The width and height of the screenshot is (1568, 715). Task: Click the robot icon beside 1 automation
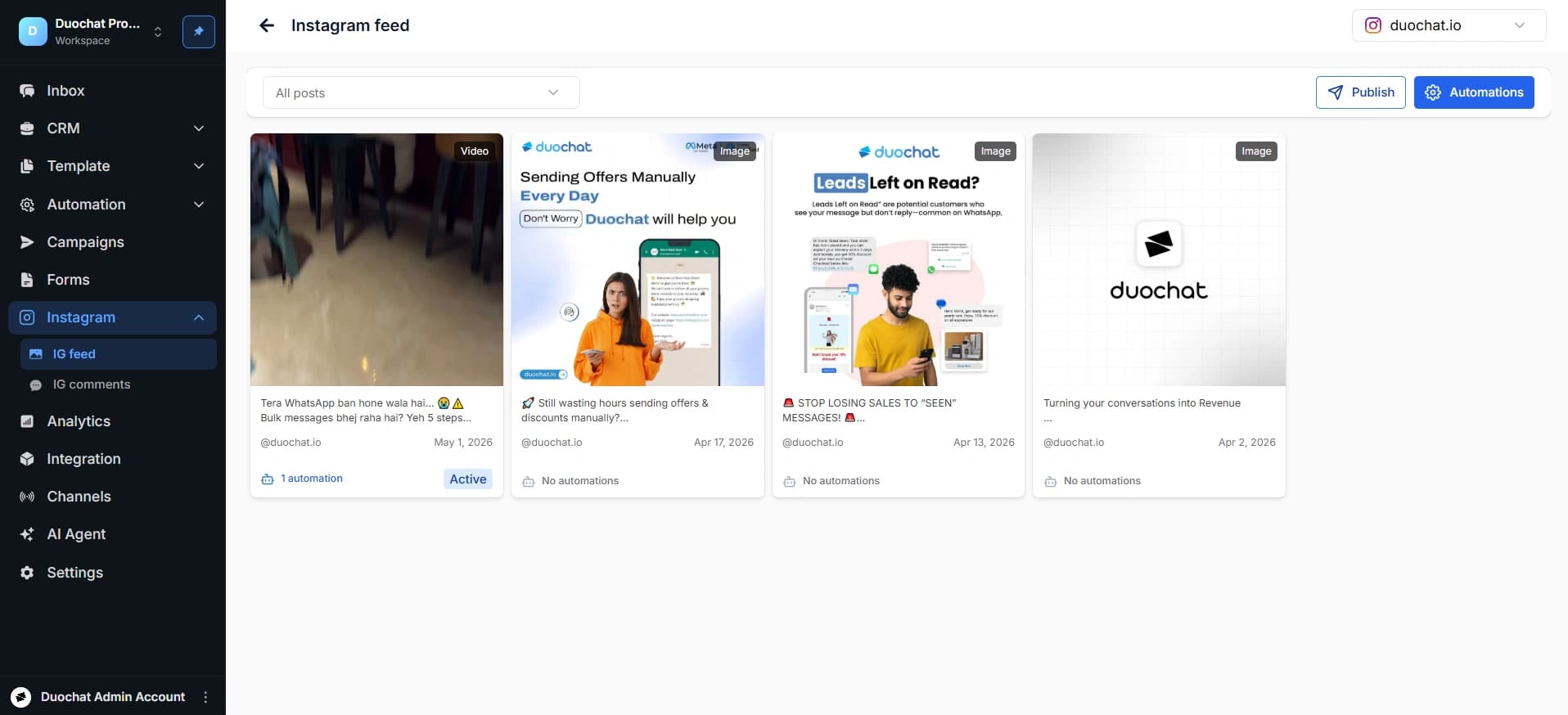pyautogui.click(x=267, y=479)
